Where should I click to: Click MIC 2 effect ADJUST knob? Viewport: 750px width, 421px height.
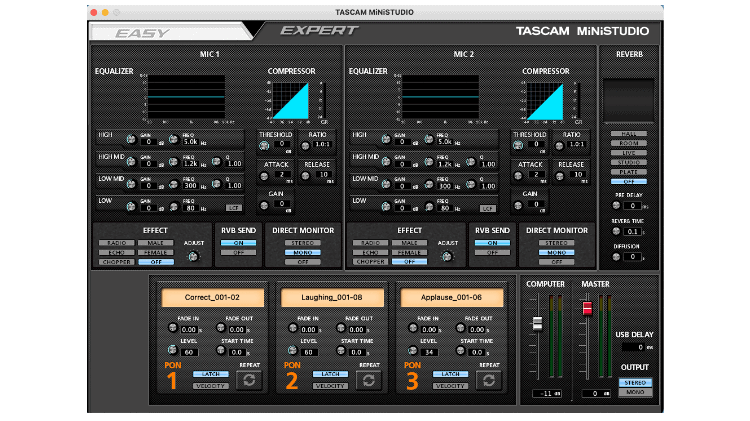pos(447,256)
